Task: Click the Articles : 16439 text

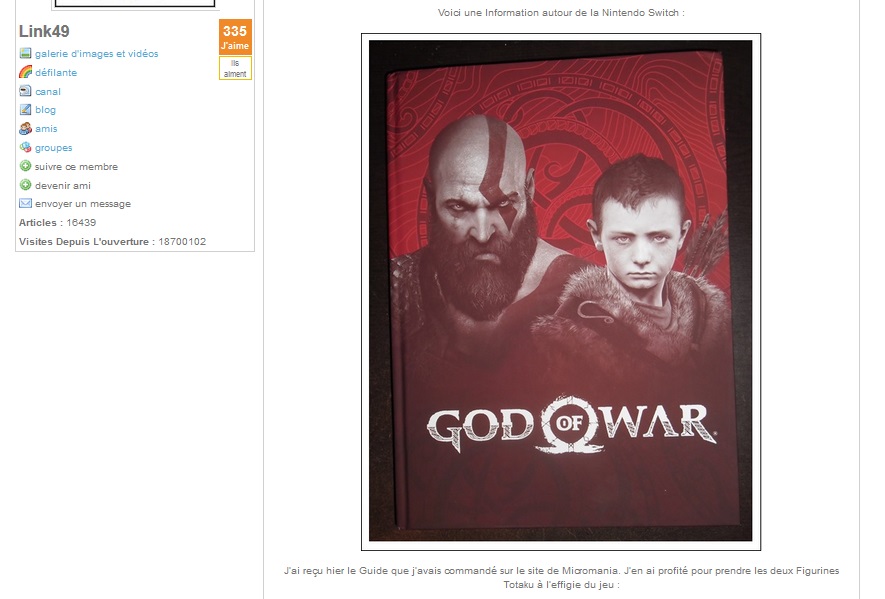Action: click(58, 222)
